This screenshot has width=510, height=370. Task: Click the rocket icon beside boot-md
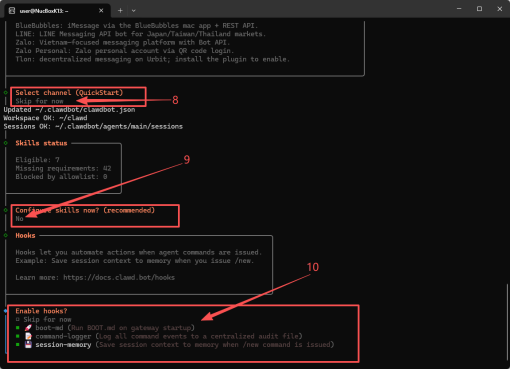[28, 328]
